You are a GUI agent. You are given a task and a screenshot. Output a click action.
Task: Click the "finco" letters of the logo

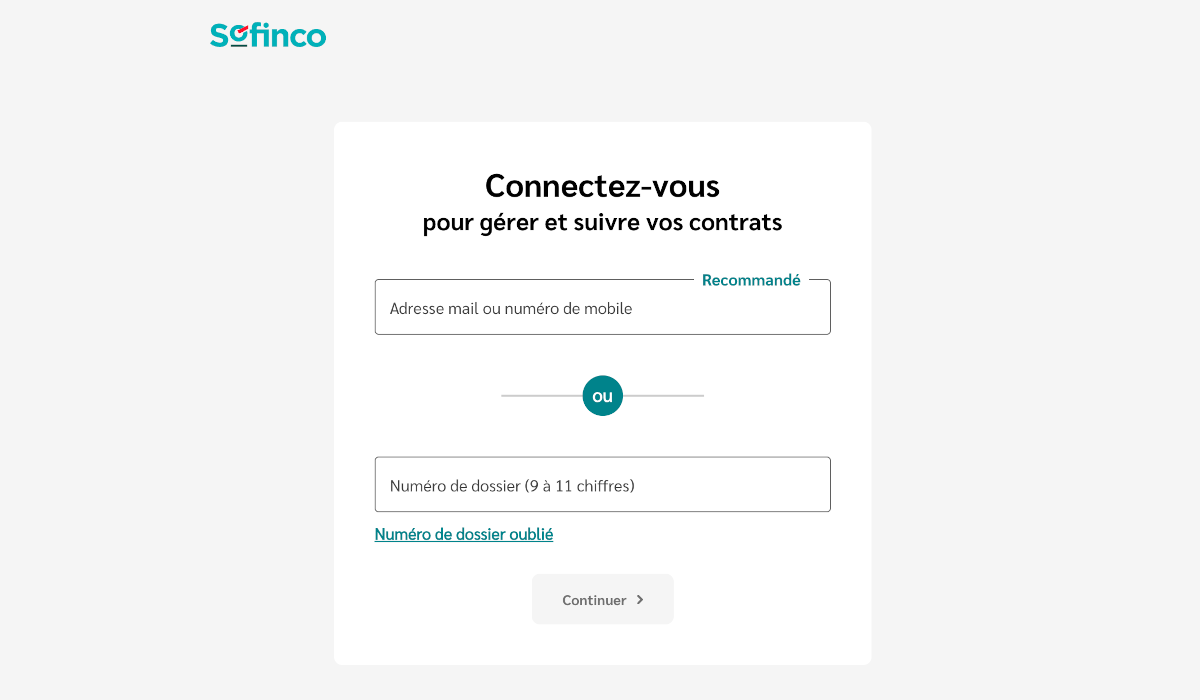(x=290, y=36)
